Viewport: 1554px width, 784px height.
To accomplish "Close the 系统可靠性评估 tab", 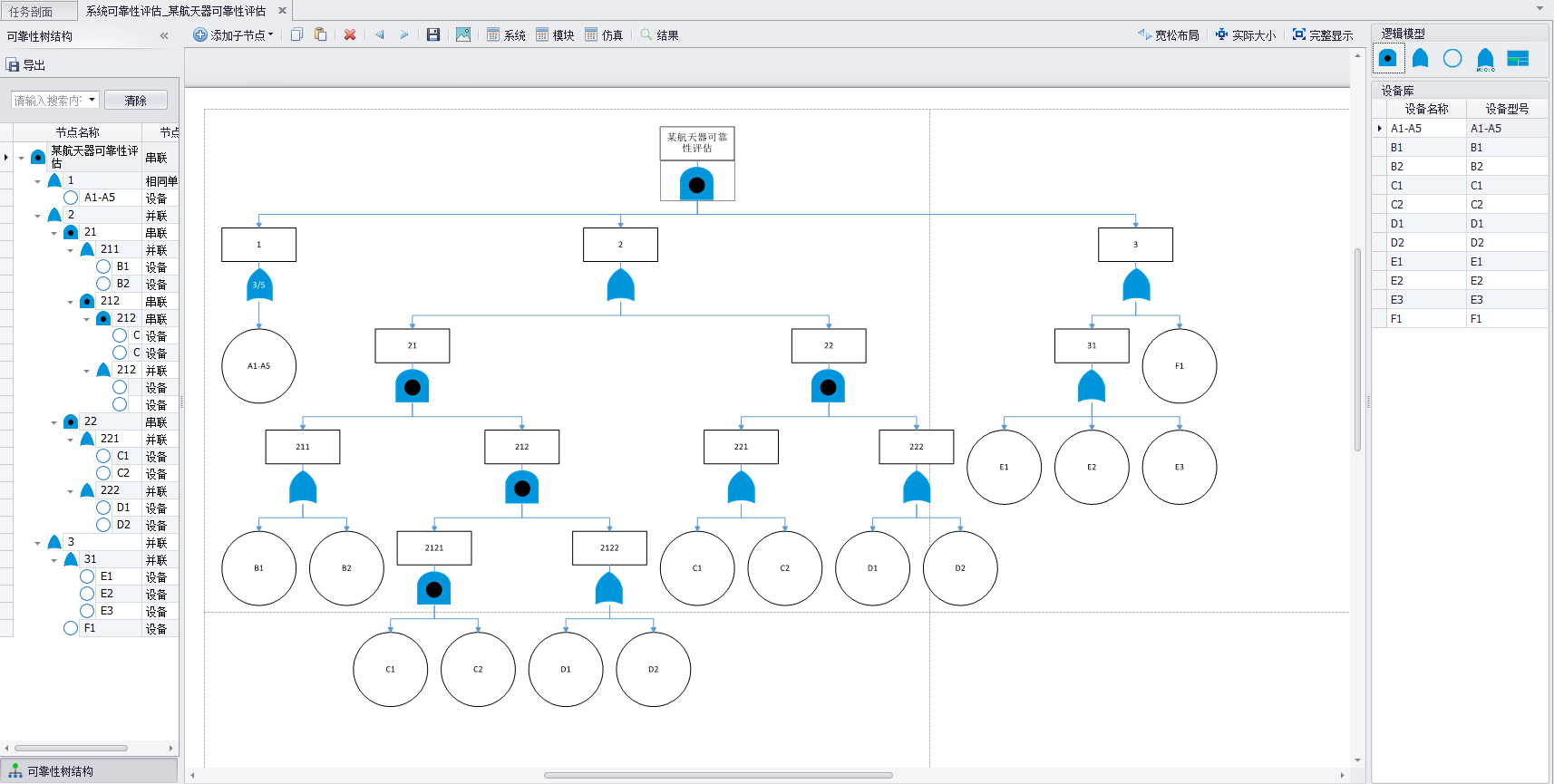I will pyautogui.click(x=282, y=11).
